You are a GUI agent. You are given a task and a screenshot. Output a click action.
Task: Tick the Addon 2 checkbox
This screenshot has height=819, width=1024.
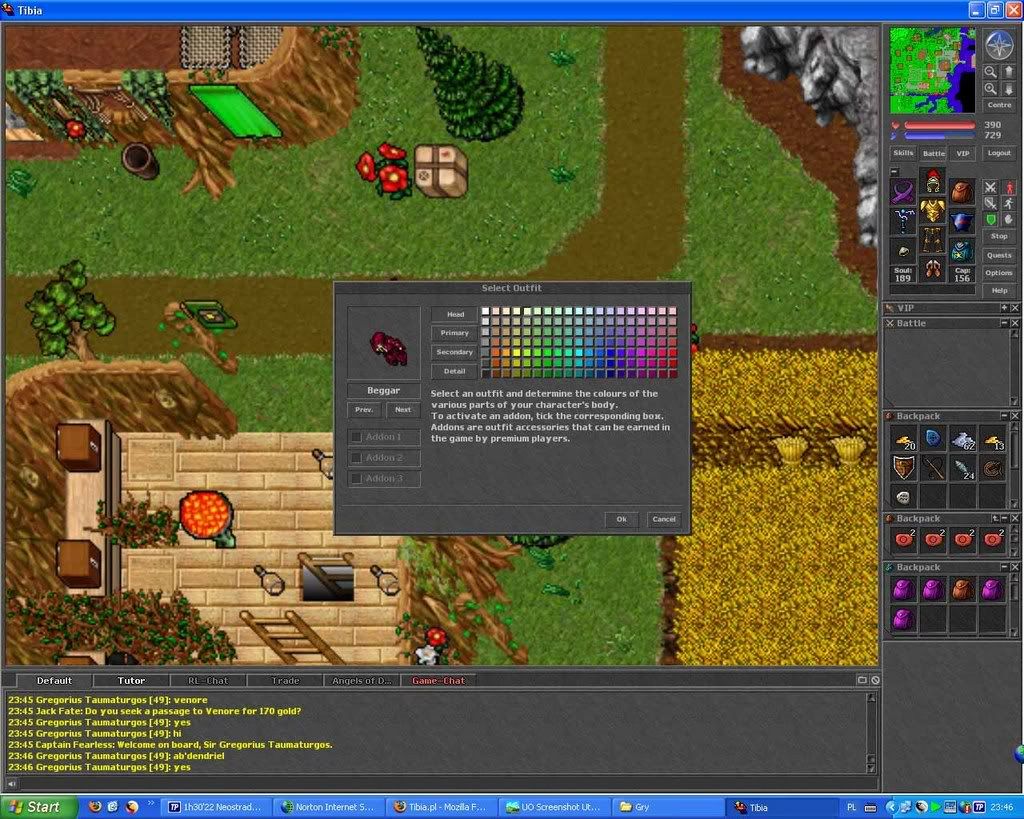click(357, 458)
